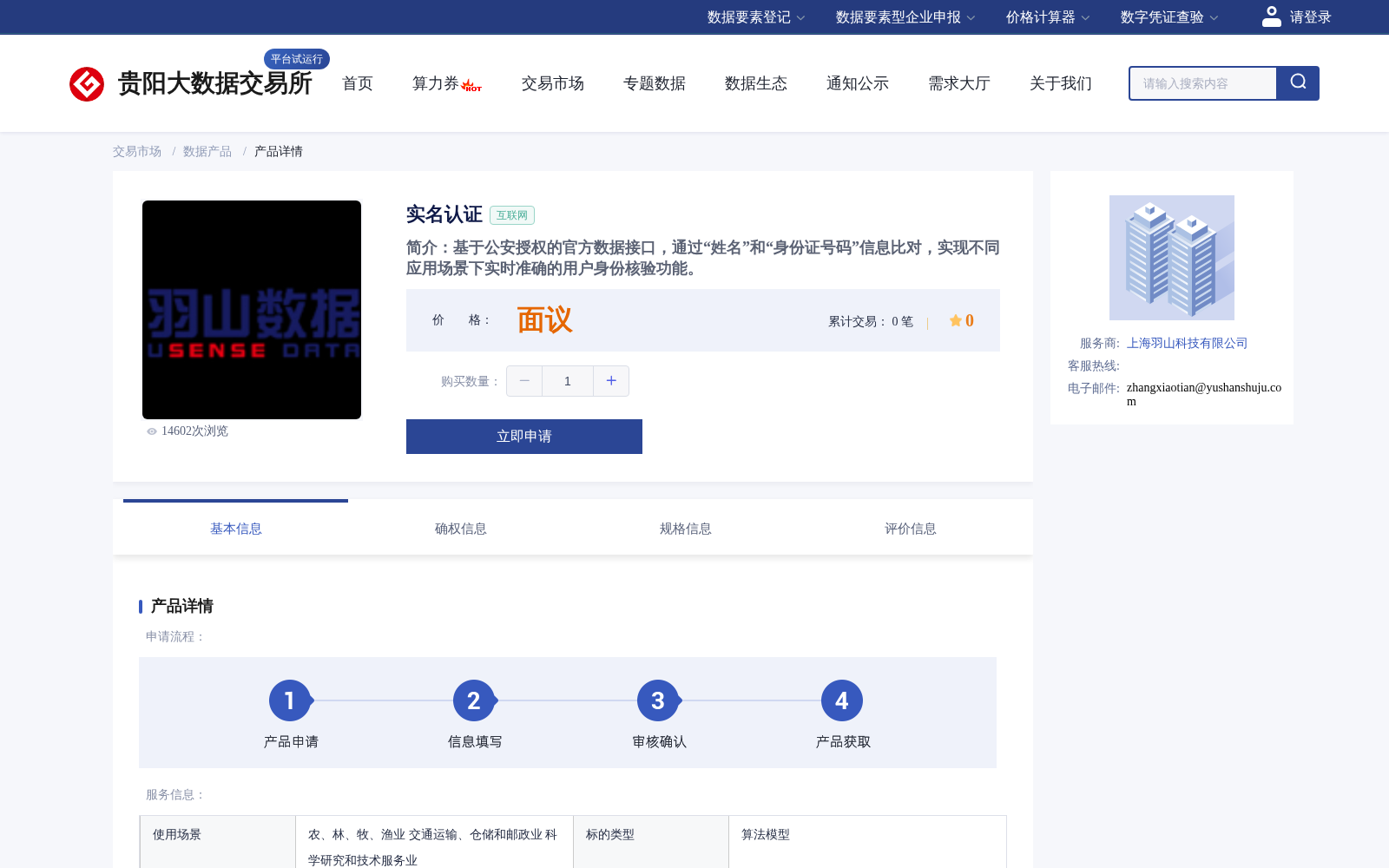Image resolution: width=1389 pixels, height=868 pixels.
Task: Switch to the 基本信息 tab
Action: [x=235, y=529]
